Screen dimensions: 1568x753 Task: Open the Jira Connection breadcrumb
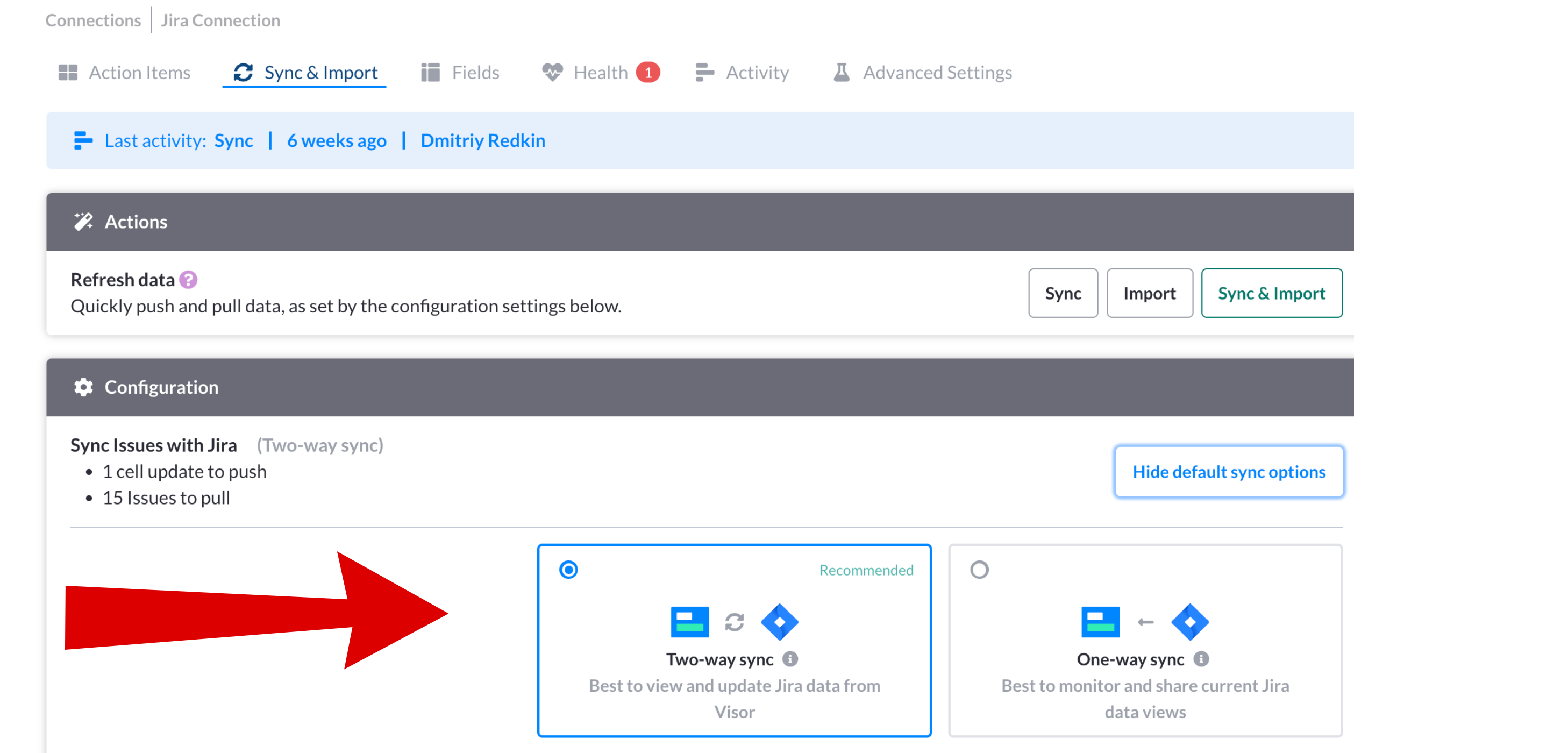[220, 20]
